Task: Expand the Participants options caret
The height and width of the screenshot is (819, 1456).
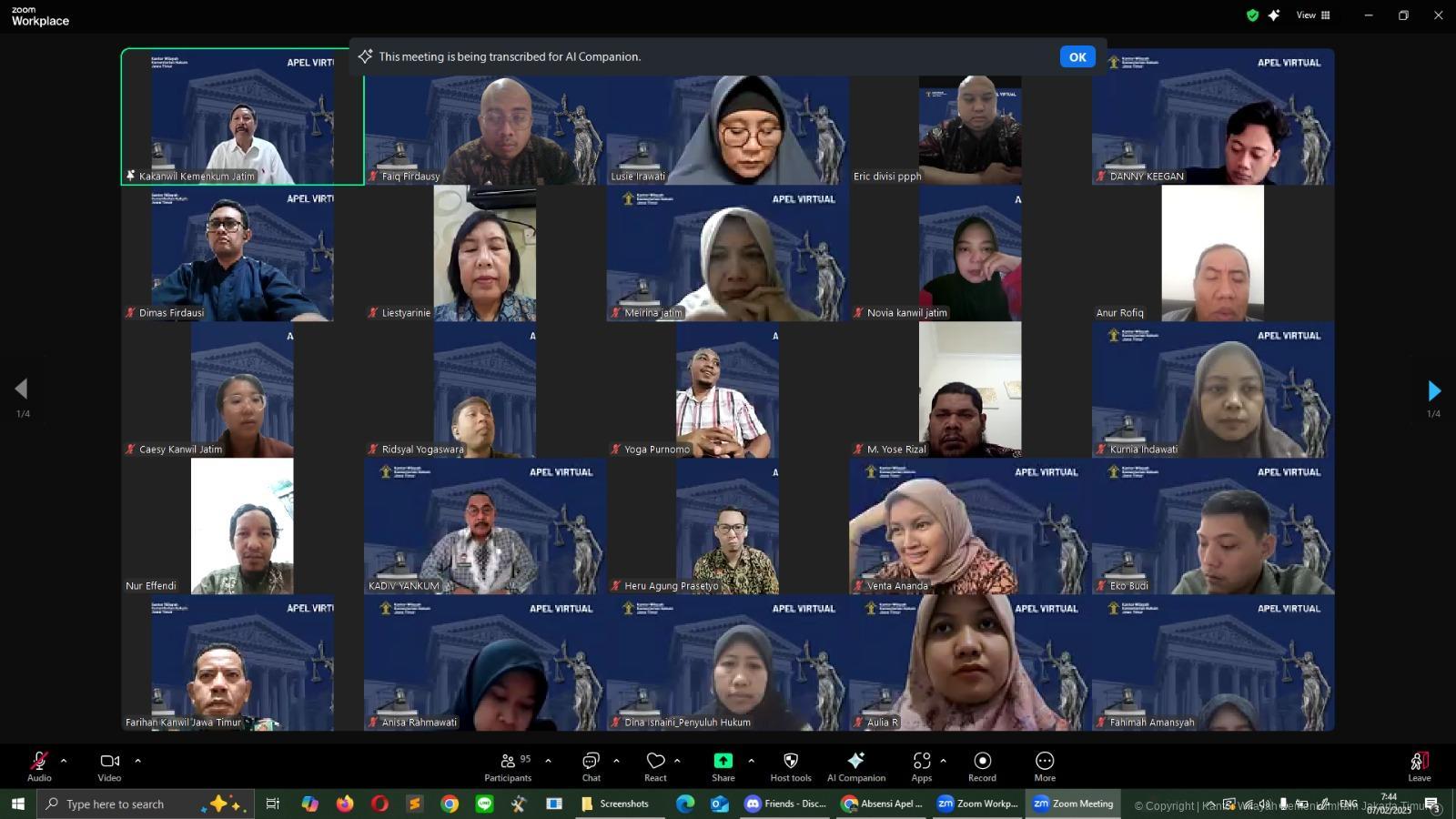Action: click(548, 760)
